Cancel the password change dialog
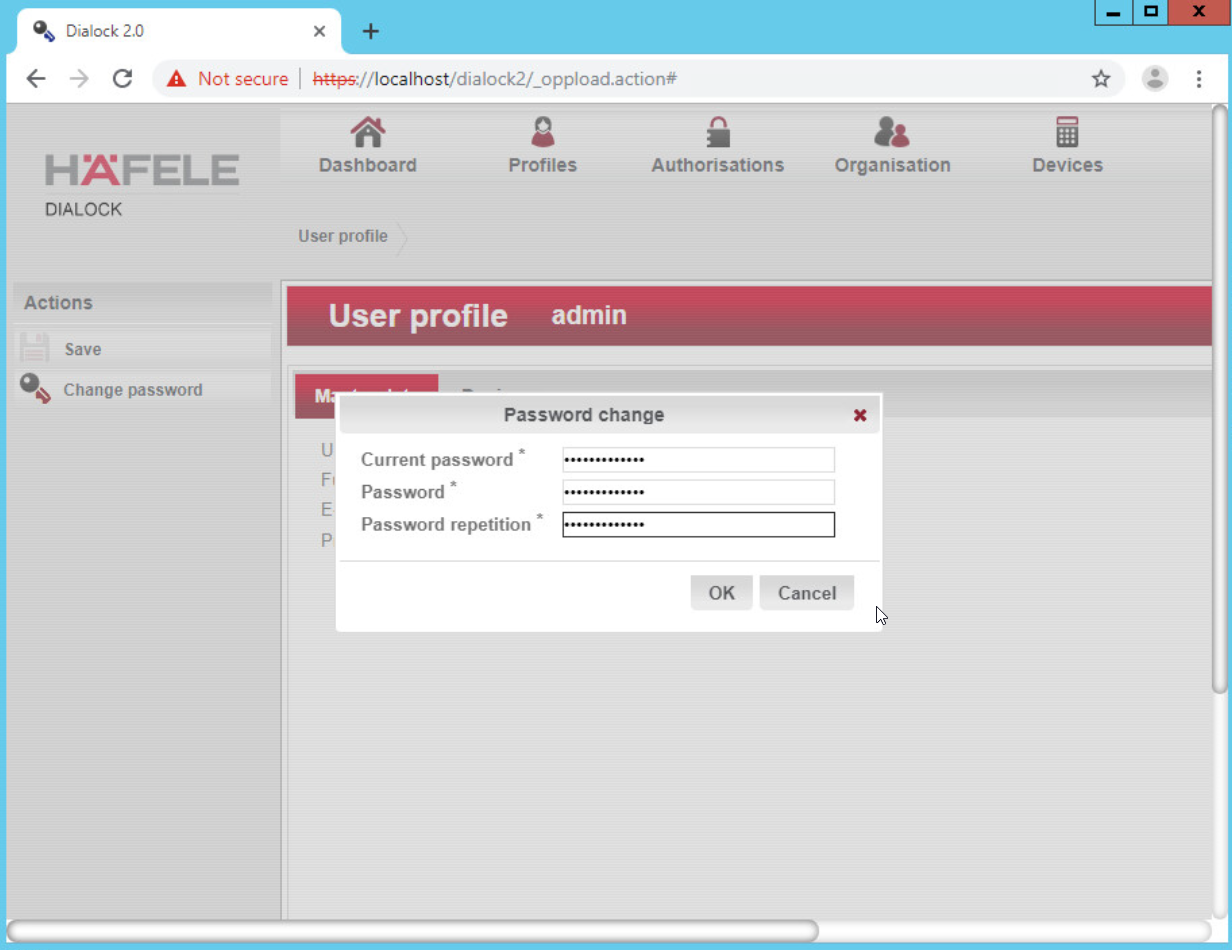The width and height of the screenshot is (1232, 950). [806, 593]
